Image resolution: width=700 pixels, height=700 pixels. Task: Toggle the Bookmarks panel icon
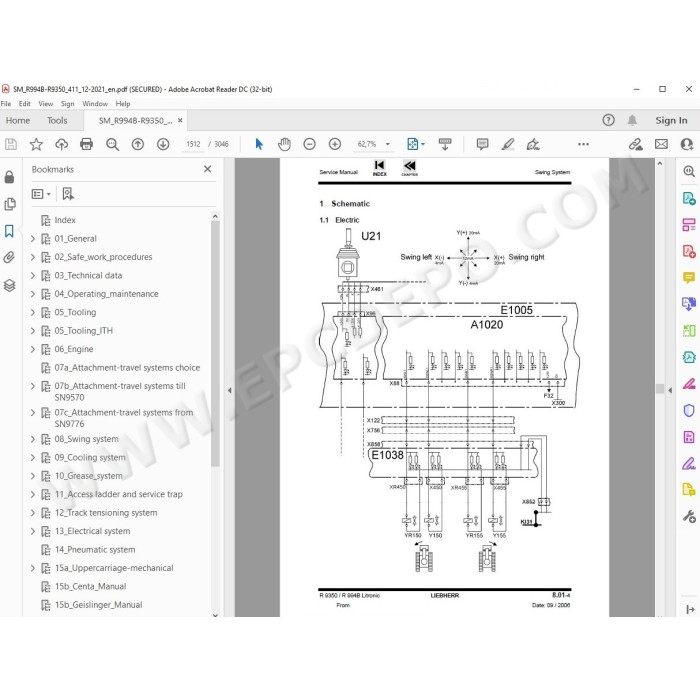9,231
